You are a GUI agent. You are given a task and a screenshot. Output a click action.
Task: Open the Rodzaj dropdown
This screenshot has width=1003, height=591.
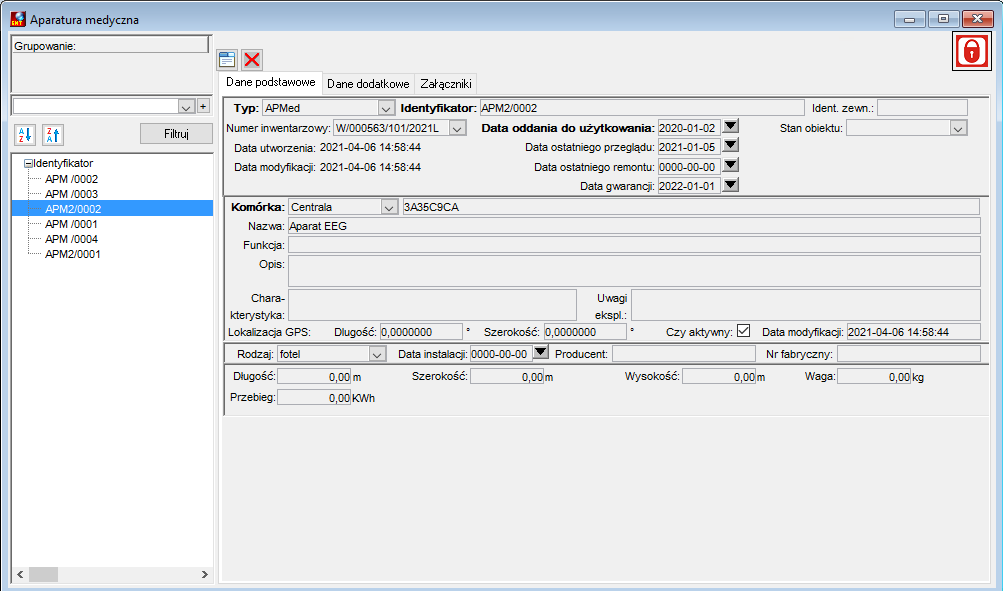click(x=377, y=354)
